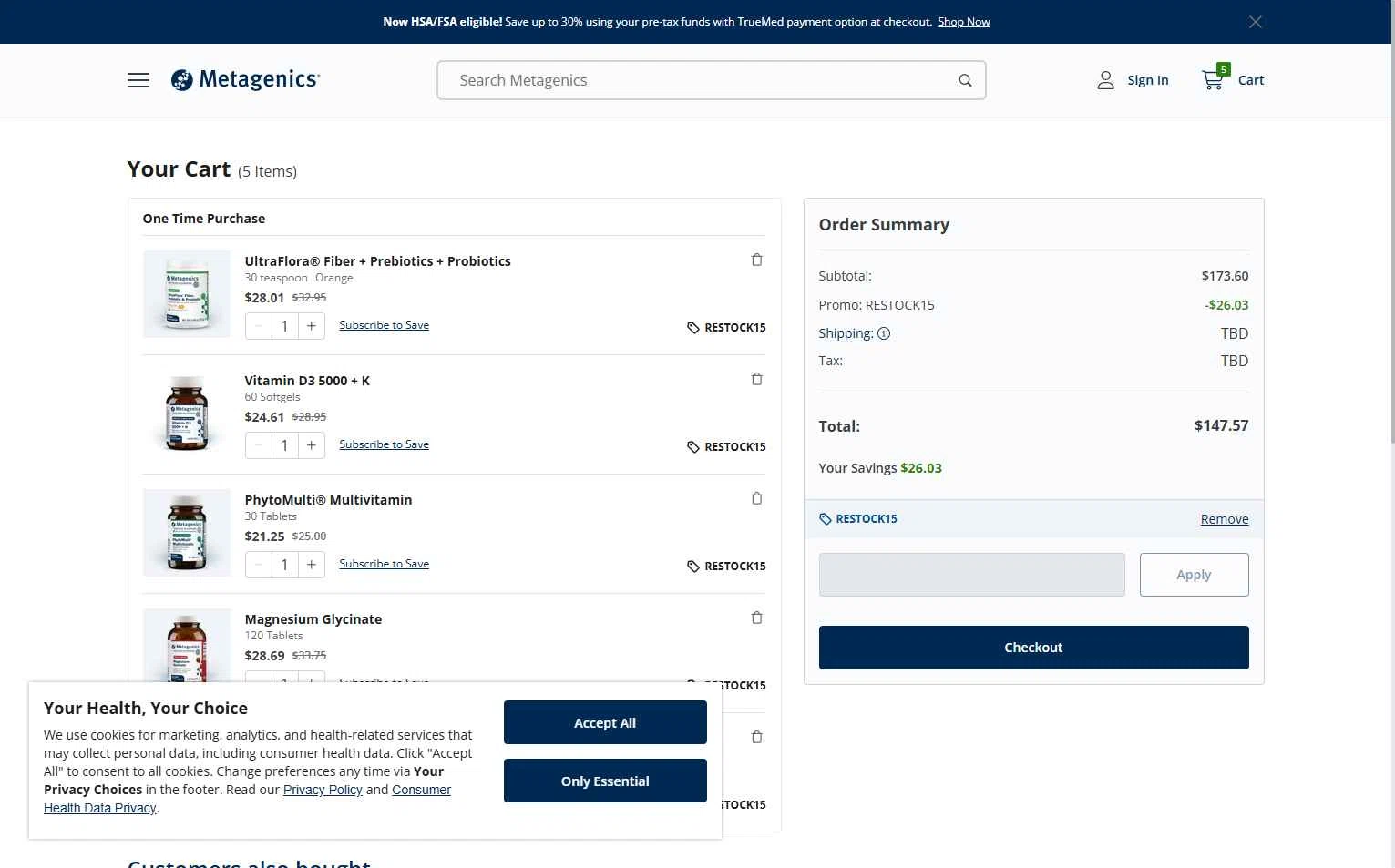The image size is (1395, 868).
Task: Go to the Metagenics logo homepage
Action: tap(245, 80)
